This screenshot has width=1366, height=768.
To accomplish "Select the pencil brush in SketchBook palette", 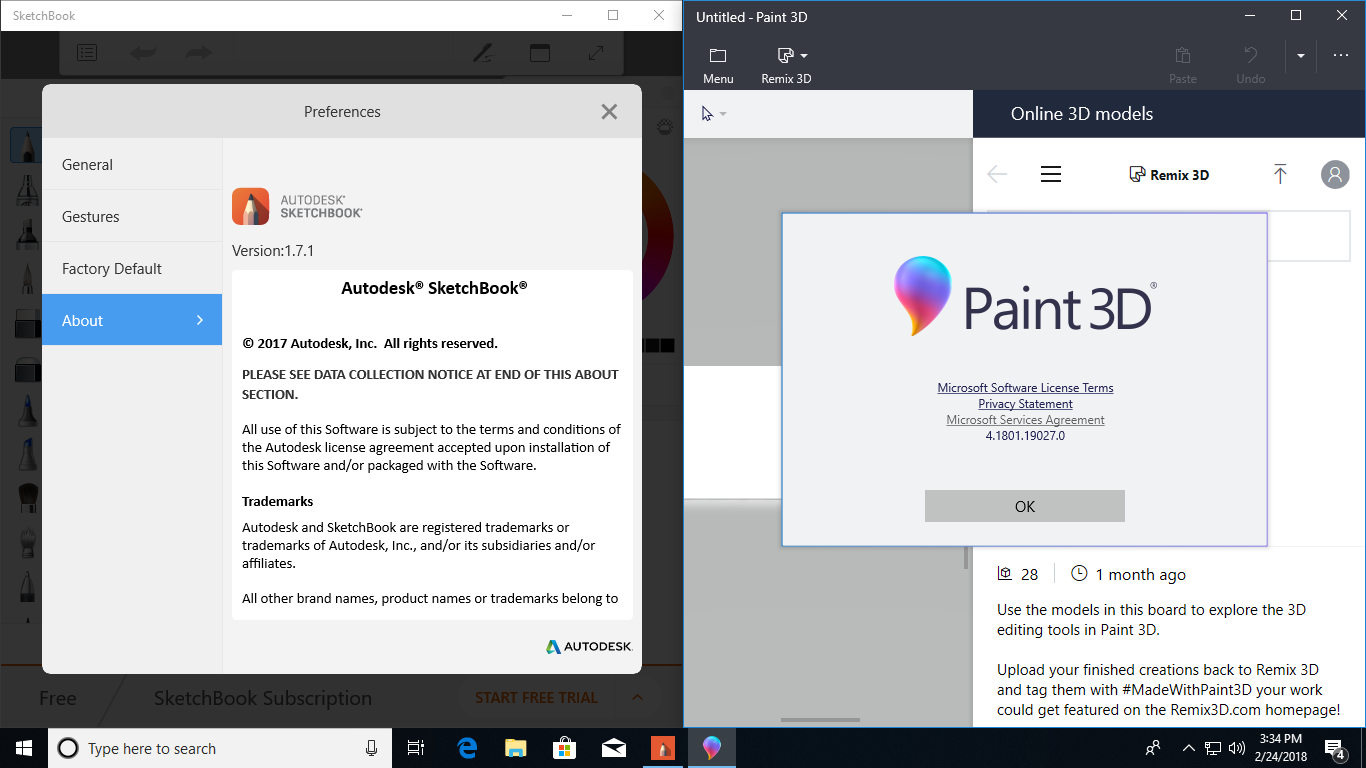I will click(25, 145).
